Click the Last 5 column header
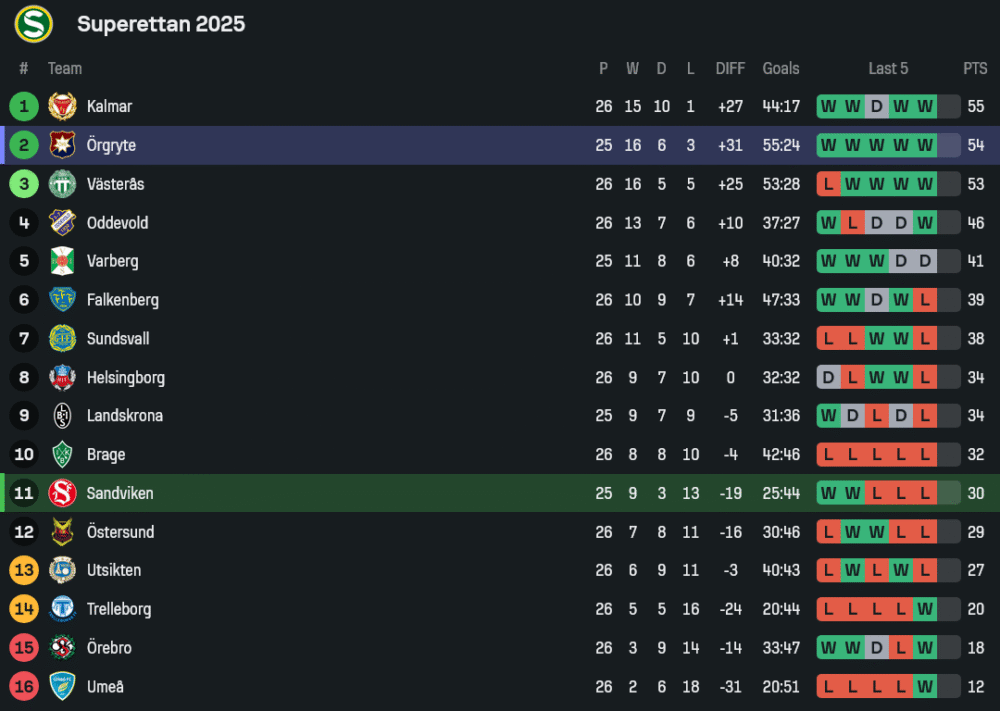 [888, 68]
